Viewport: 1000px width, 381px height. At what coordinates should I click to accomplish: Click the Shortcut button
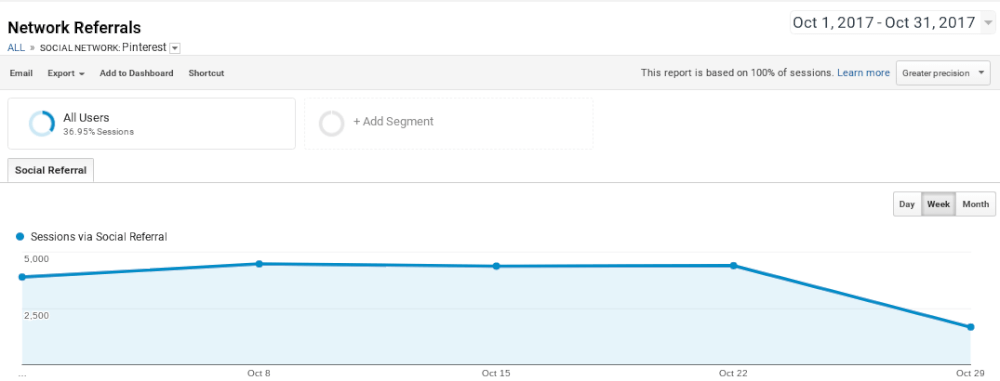pyautogui.click(x=206, y=73)
